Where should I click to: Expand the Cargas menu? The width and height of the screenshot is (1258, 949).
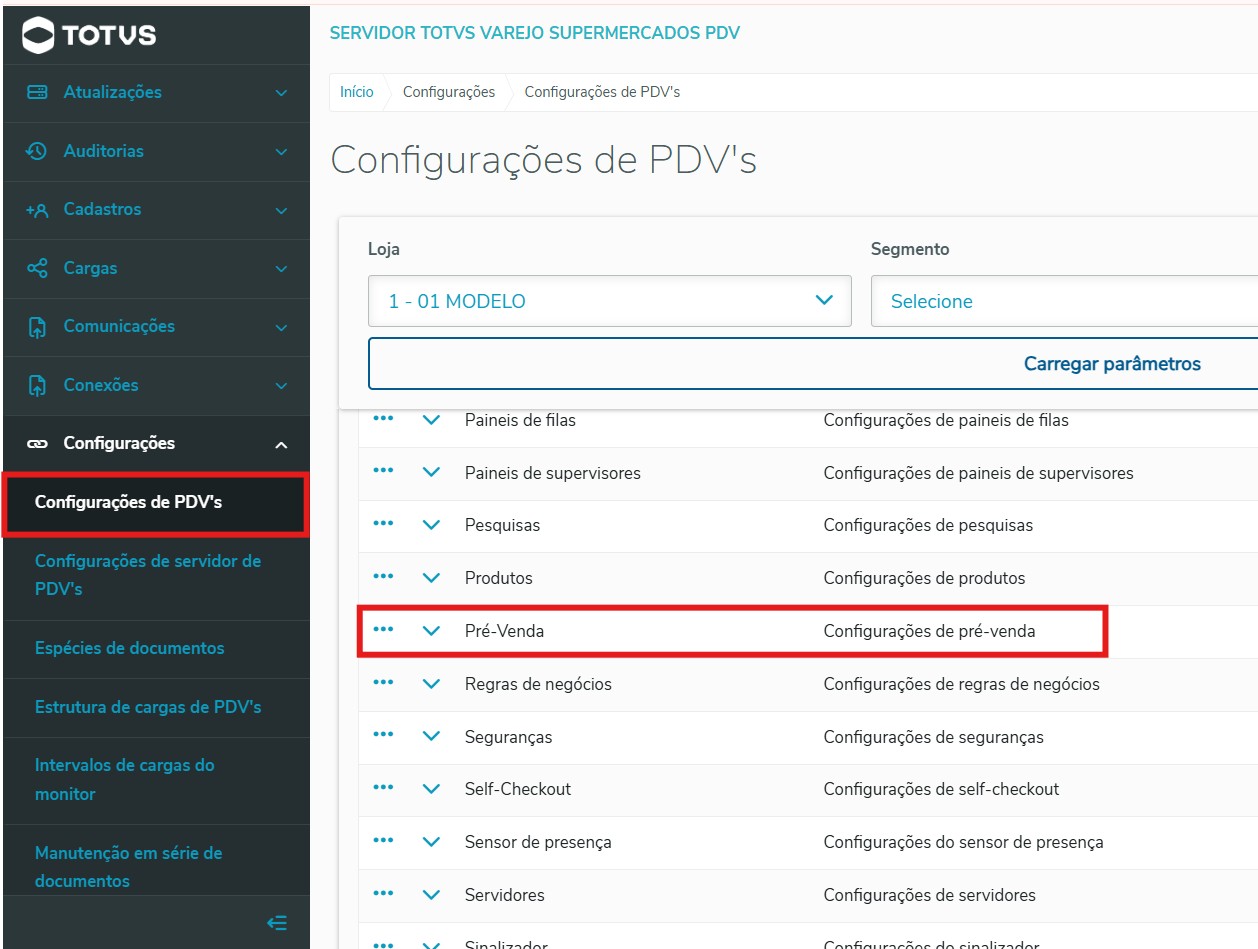(281, 269)
